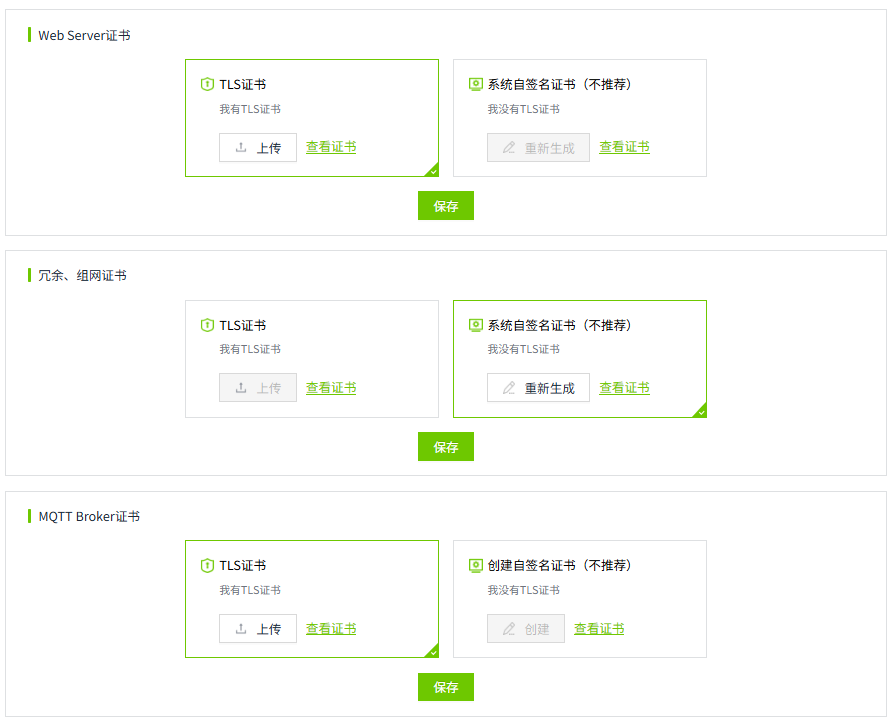This screenshot has height=722, width=892.
Task: Click shield icon in Web Server TLS证书 card
Action: coord(207,85)
